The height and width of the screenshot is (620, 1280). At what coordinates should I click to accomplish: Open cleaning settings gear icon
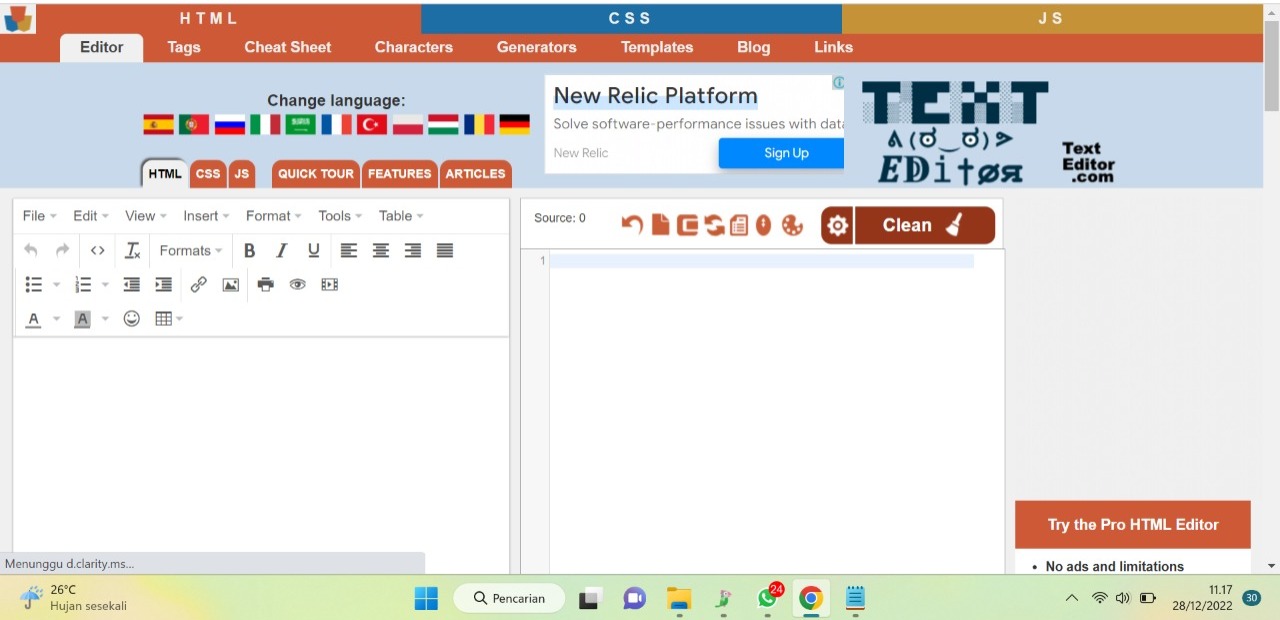[838, 226]
